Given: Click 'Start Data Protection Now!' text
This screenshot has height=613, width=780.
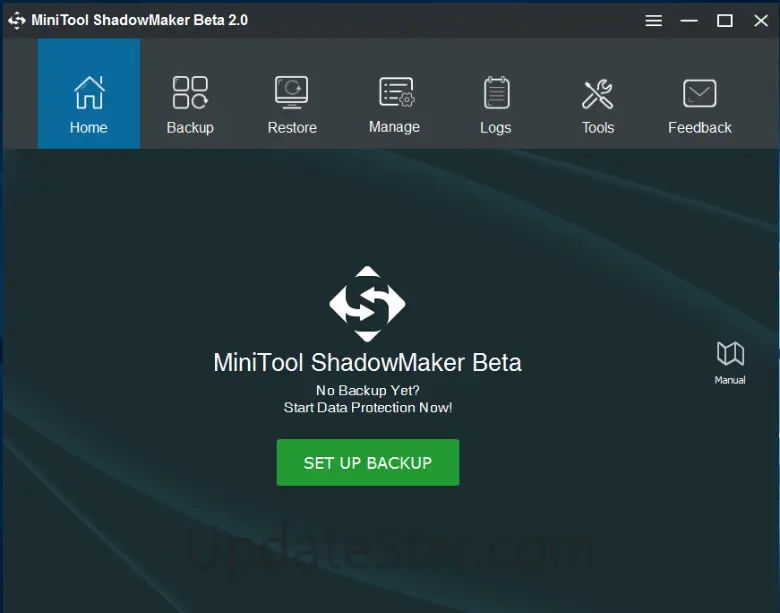Looking at the screenshot, I should tap(368, 408).
